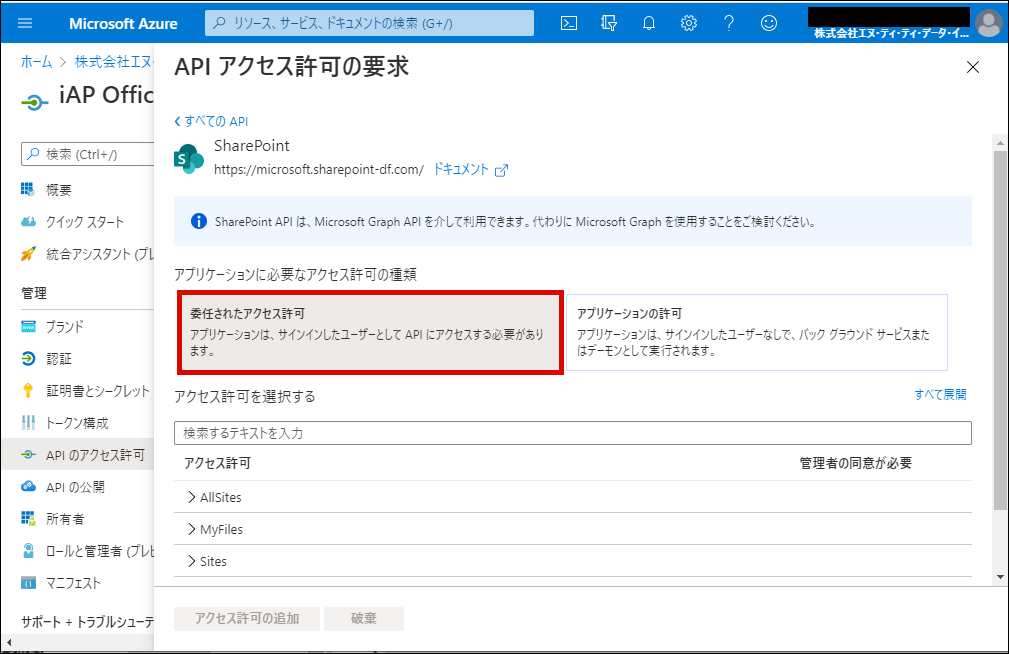Click the iAP Office app registration icon
1009x654 pixels.
click(34, 102)
